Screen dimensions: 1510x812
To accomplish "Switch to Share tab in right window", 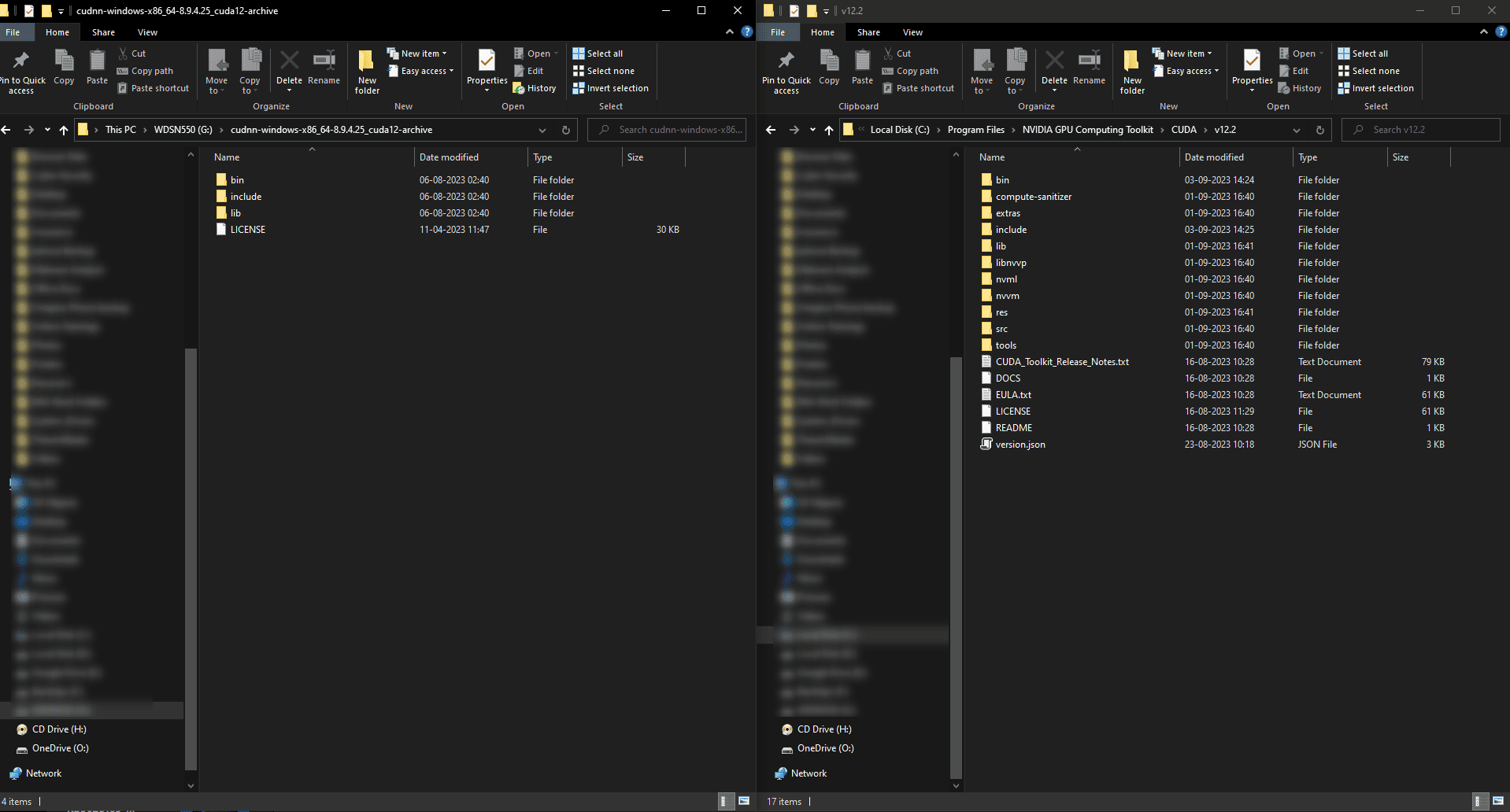I will tap(868, 32).
